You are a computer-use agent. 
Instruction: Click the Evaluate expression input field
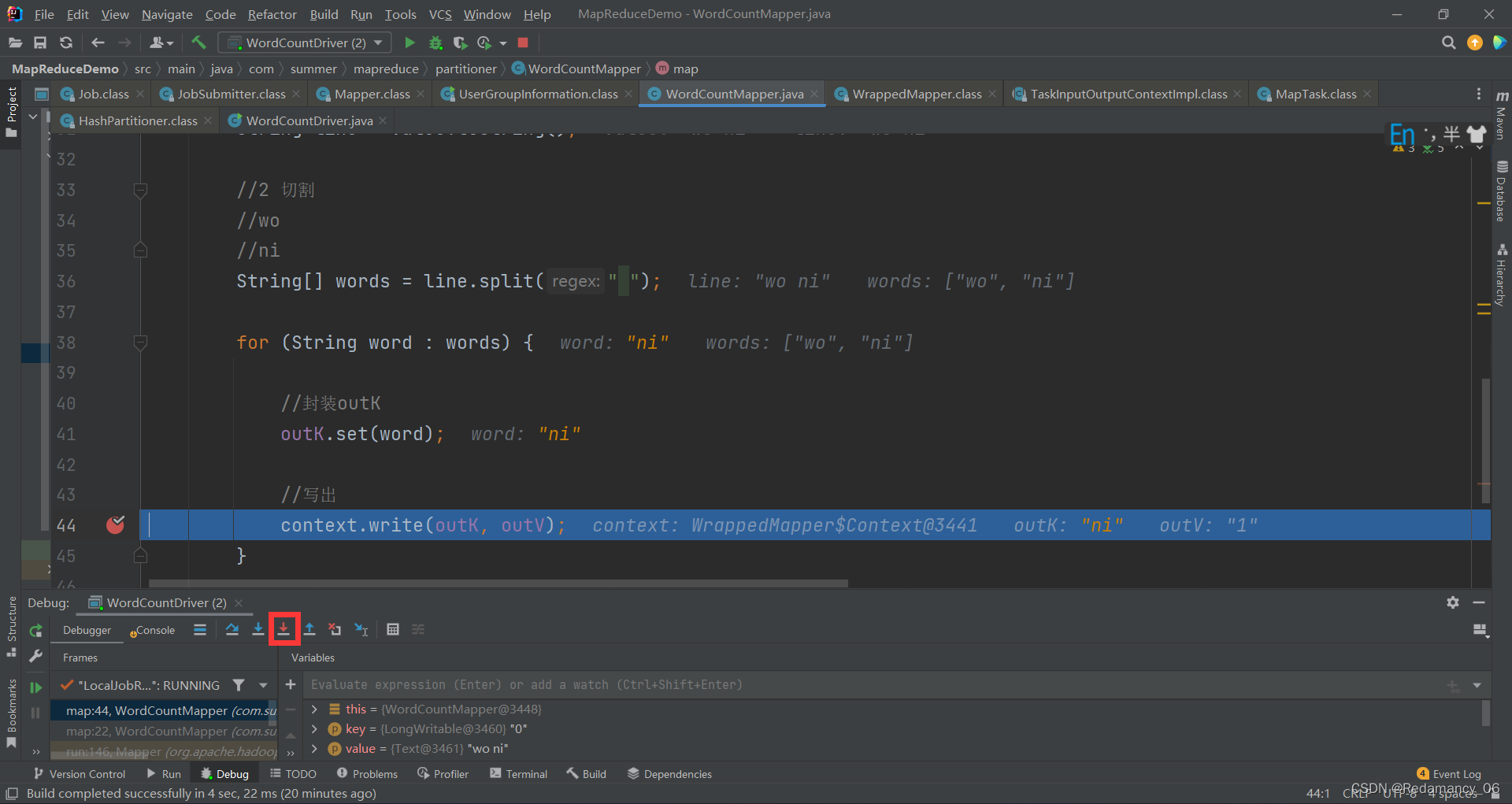[x=874, y=685]
